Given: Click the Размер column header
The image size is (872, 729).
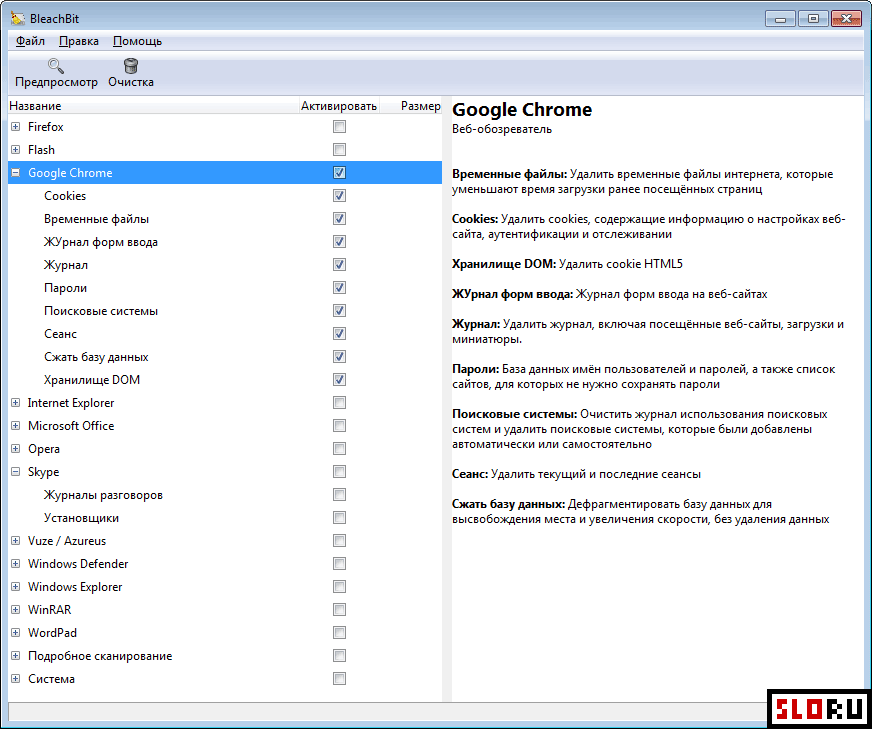Looking at the screenshot, I should (x=410, y=106).
